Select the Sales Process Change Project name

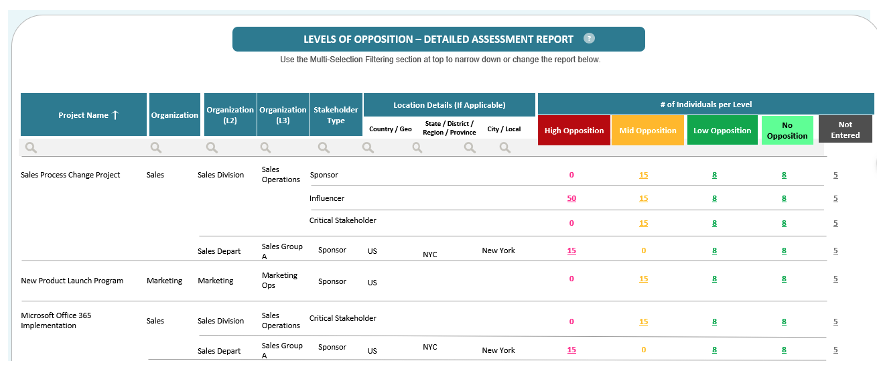[70, 175]
